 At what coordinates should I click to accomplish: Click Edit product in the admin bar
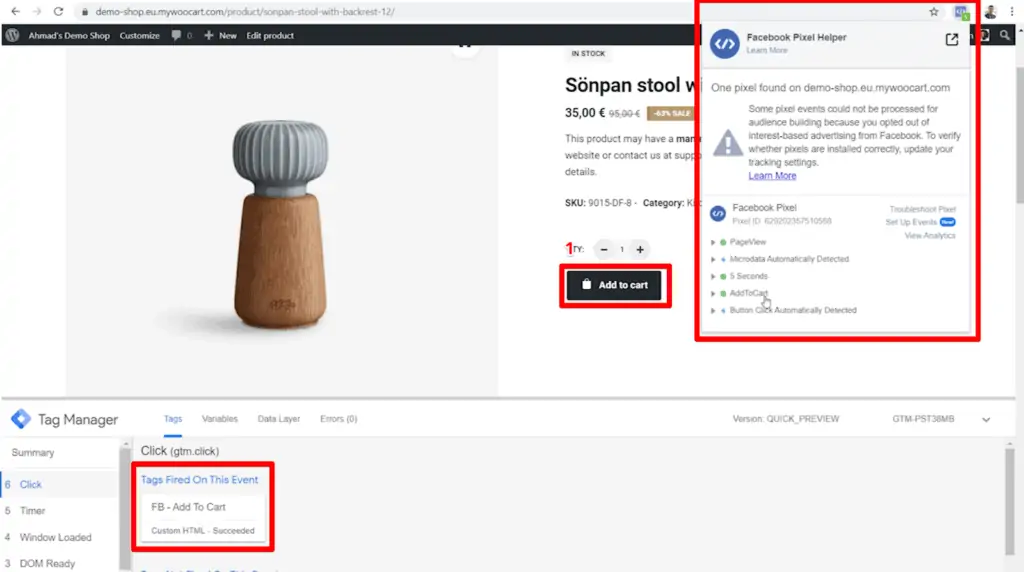point(270,35)
